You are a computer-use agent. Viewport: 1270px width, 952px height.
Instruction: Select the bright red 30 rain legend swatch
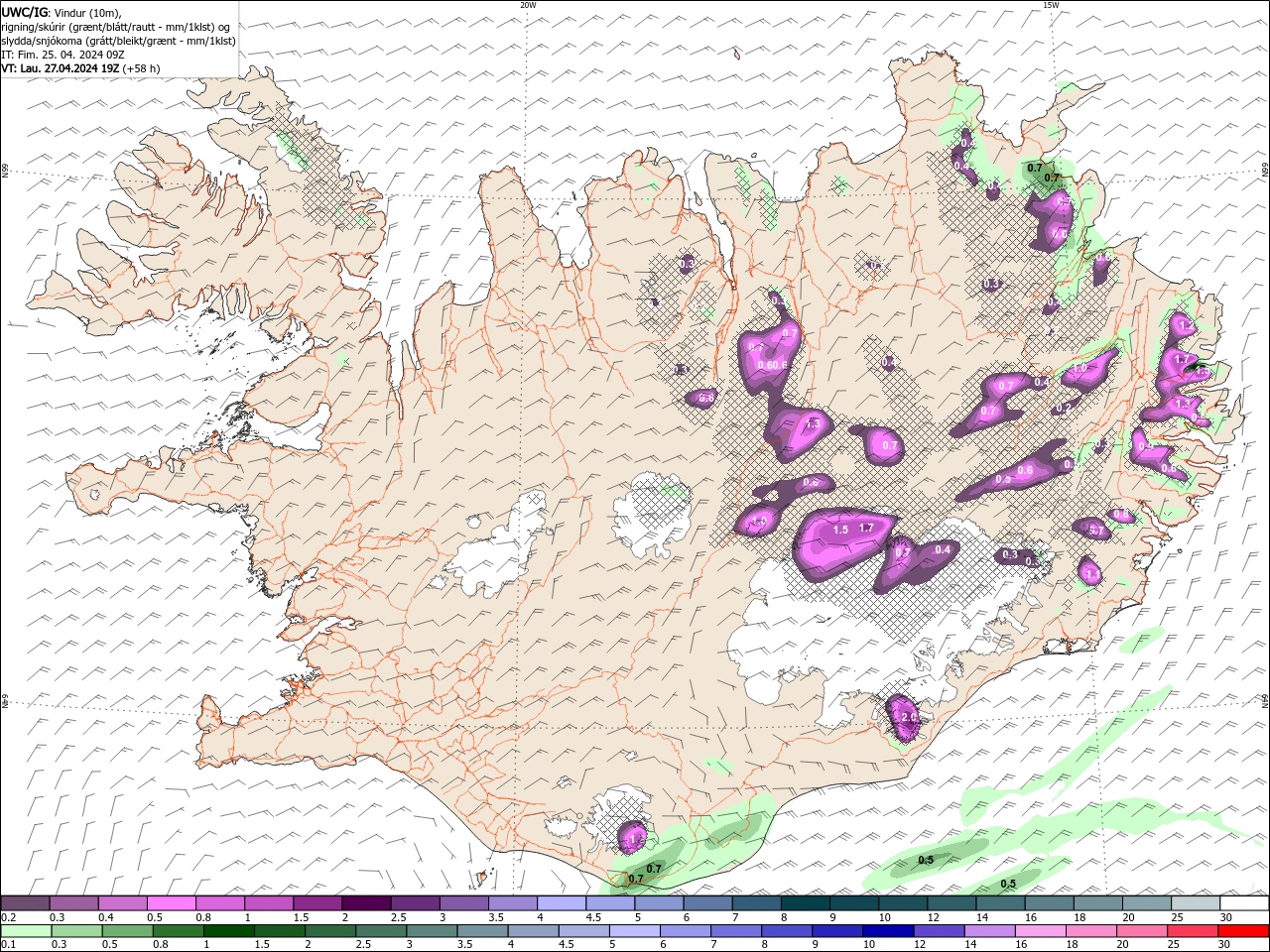pyautogui.click(x=1243, y=931)
